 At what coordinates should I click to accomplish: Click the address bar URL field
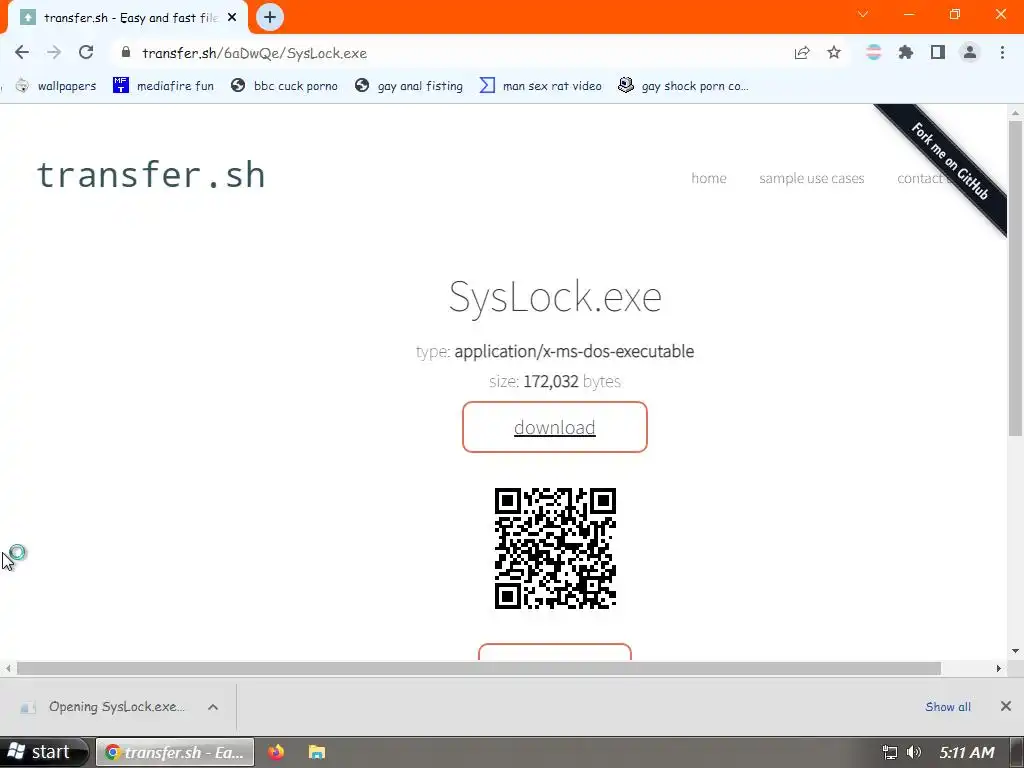[x=451, y=53]
